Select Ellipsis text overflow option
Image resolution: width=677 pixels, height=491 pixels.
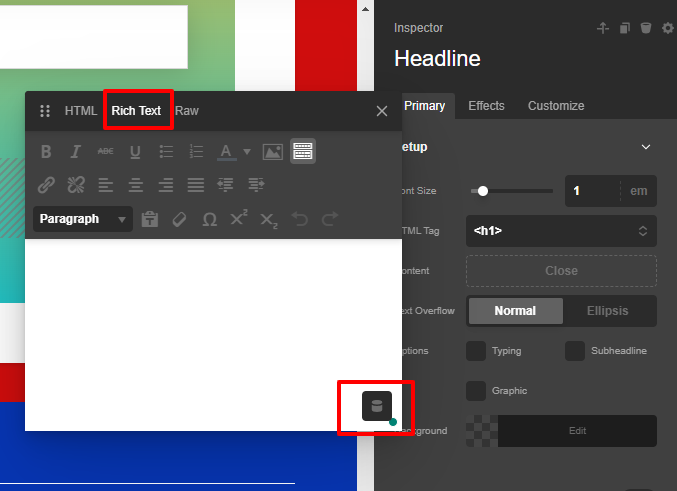(x=608, y=311)
